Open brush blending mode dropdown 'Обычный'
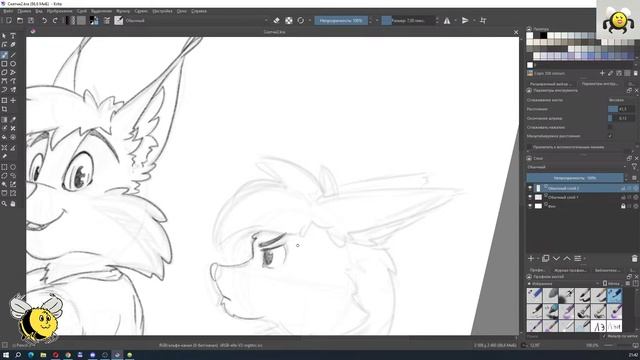The image size is (640, 360). tap(197, 20)
